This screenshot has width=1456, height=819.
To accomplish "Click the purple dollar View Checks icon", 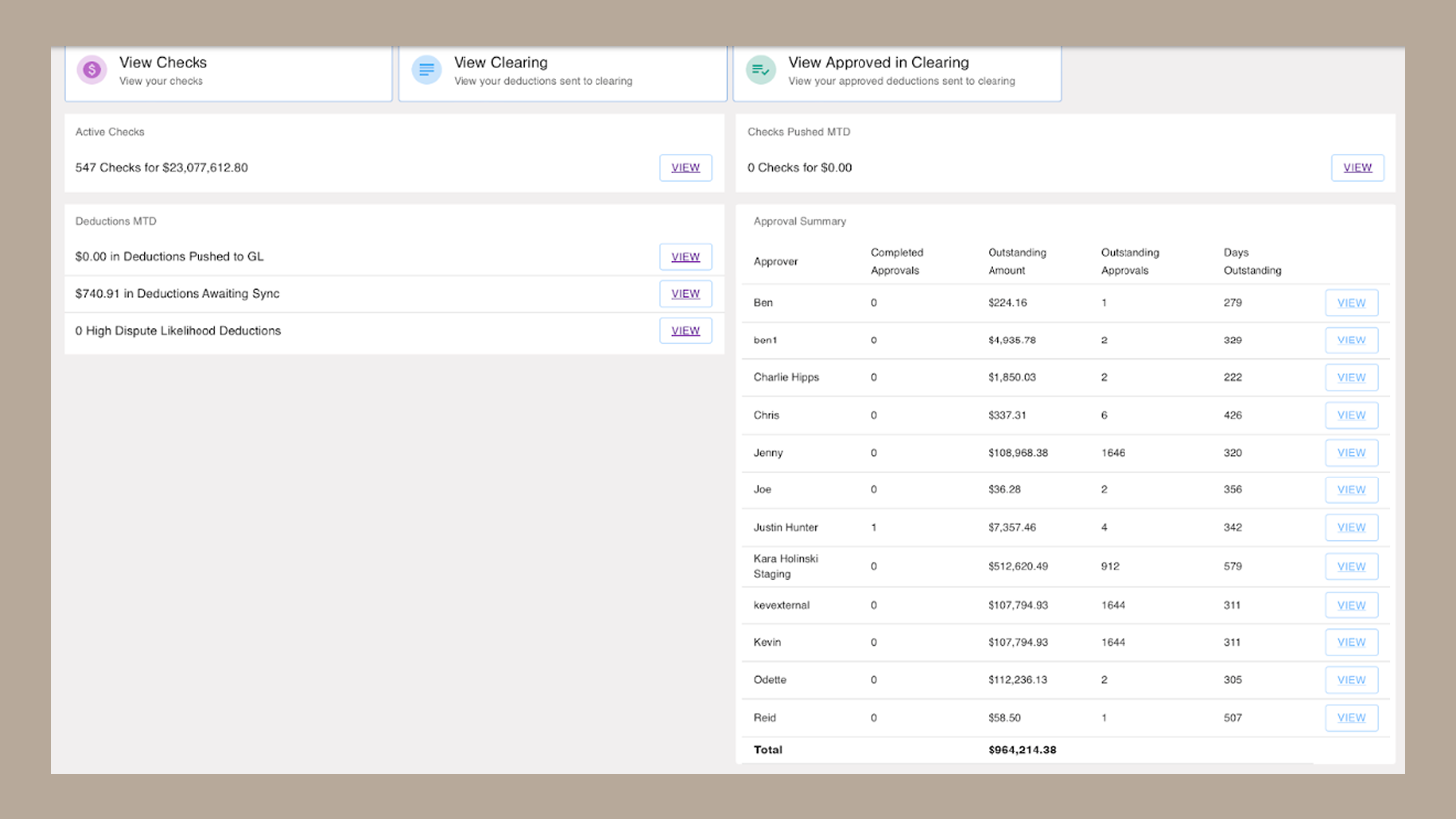I will tap(92, 69).
